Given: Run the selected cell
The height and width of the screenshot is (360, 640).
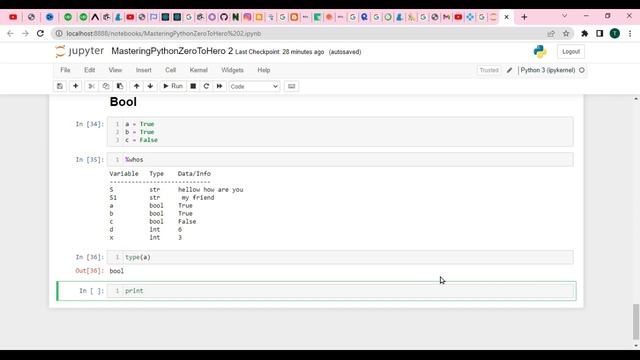Looking at the screenshot, I should tap(173, 86).
